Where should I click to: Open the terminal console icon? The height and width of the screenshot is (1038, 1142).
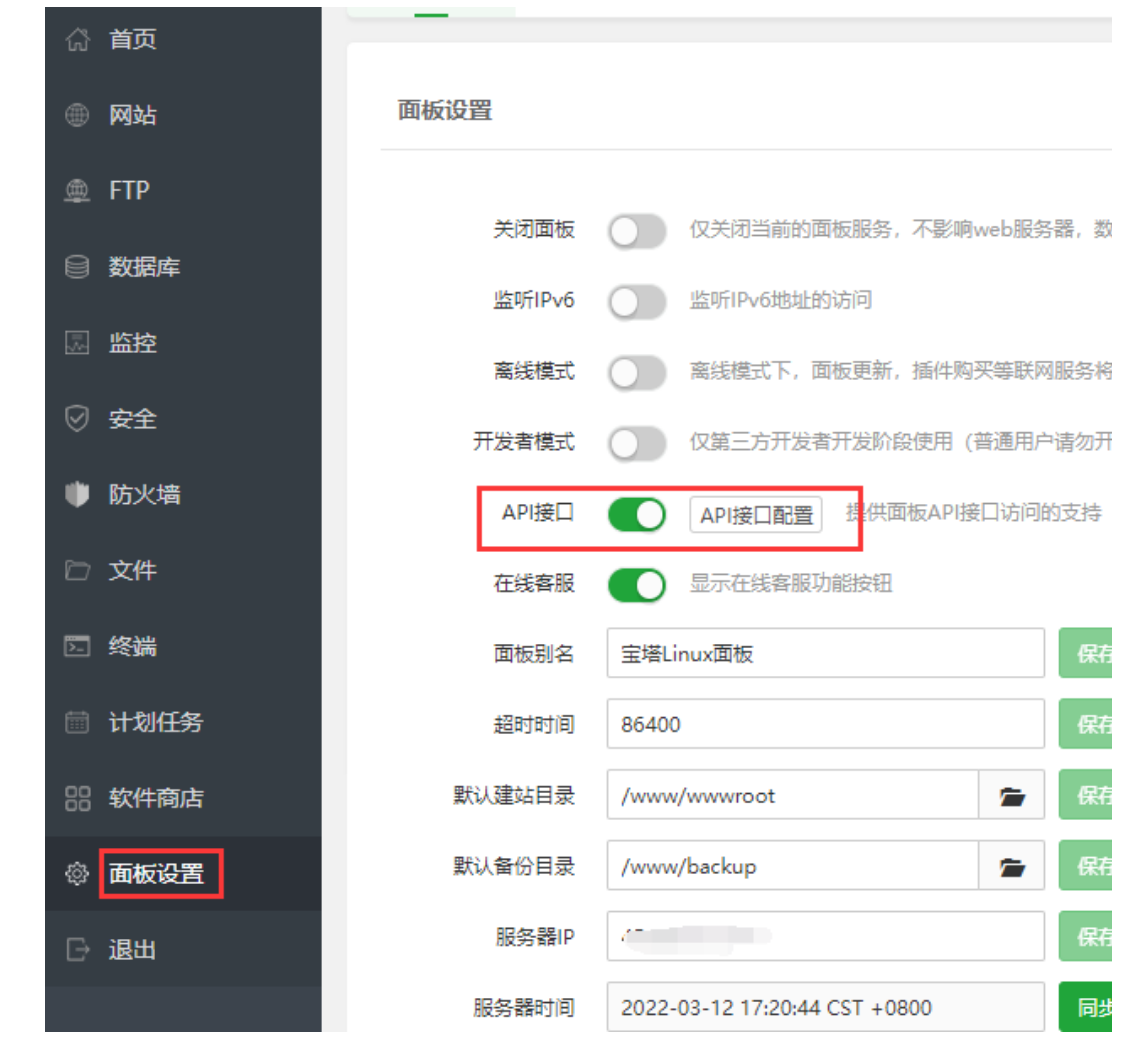77,647
